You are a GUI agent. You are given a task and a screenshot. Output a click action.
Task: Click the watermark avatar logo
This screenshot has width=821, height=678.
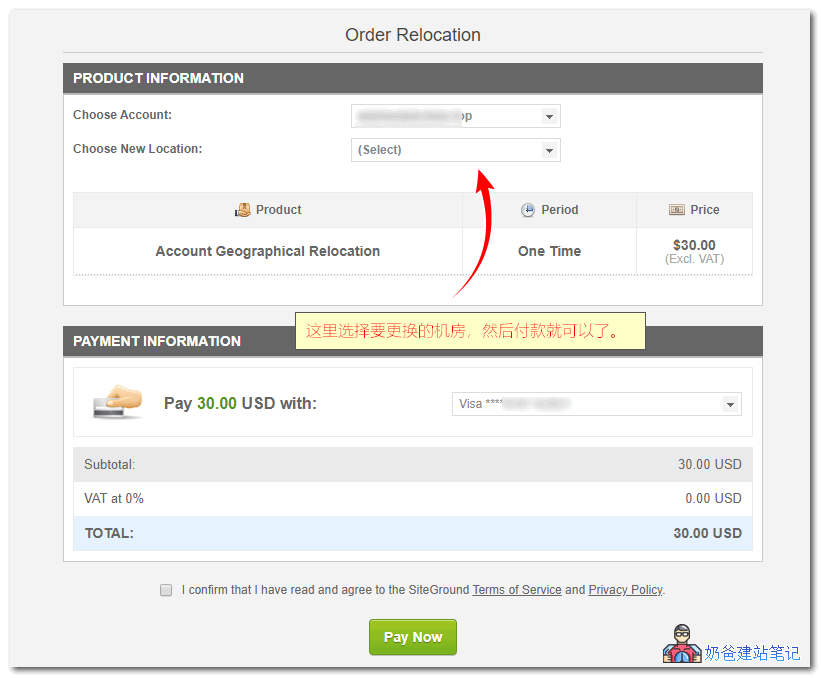[x=681, y=645]
